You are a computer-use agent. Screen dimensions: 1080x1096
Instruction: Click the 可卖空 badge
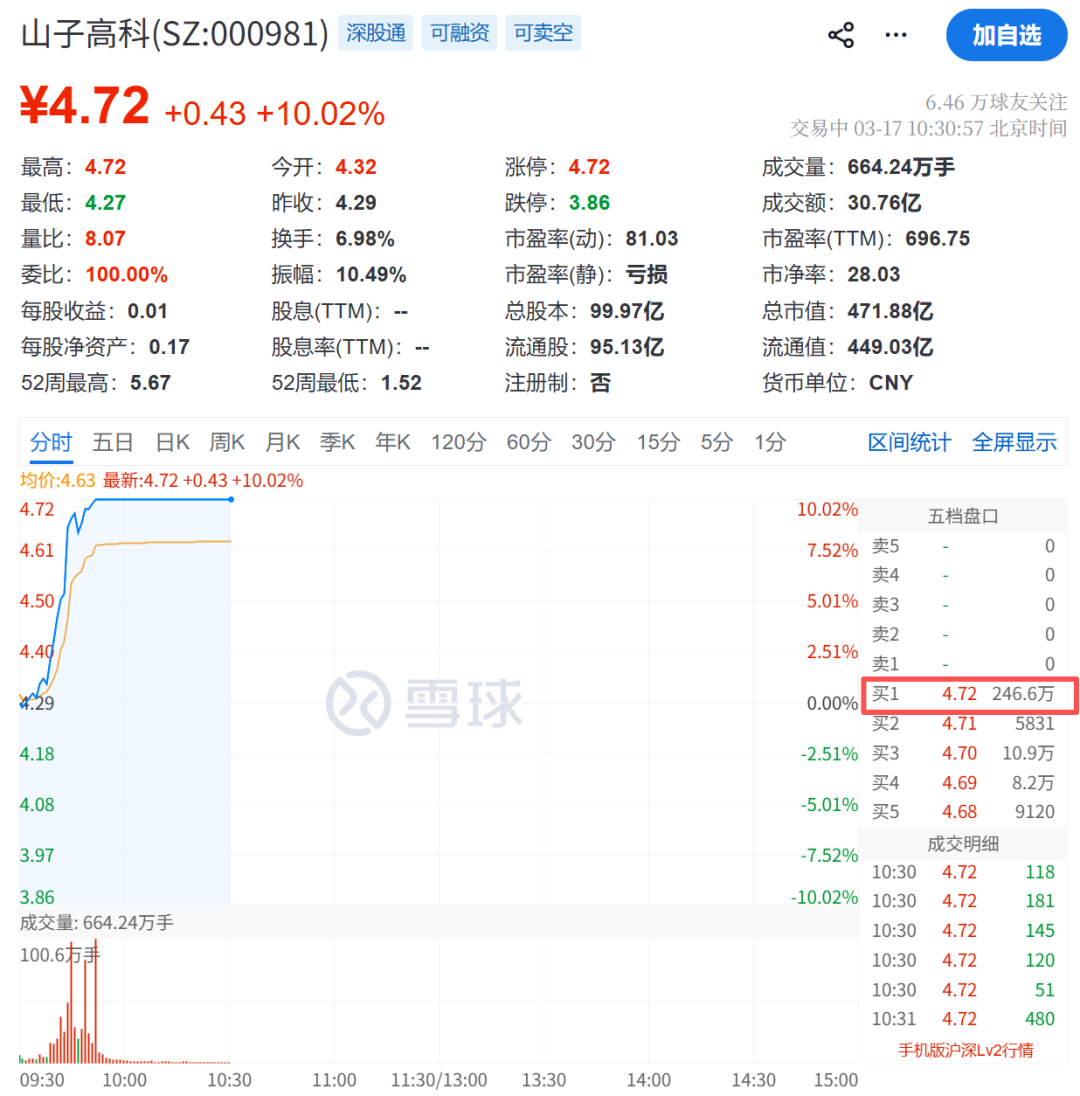(x=542, y=32)
